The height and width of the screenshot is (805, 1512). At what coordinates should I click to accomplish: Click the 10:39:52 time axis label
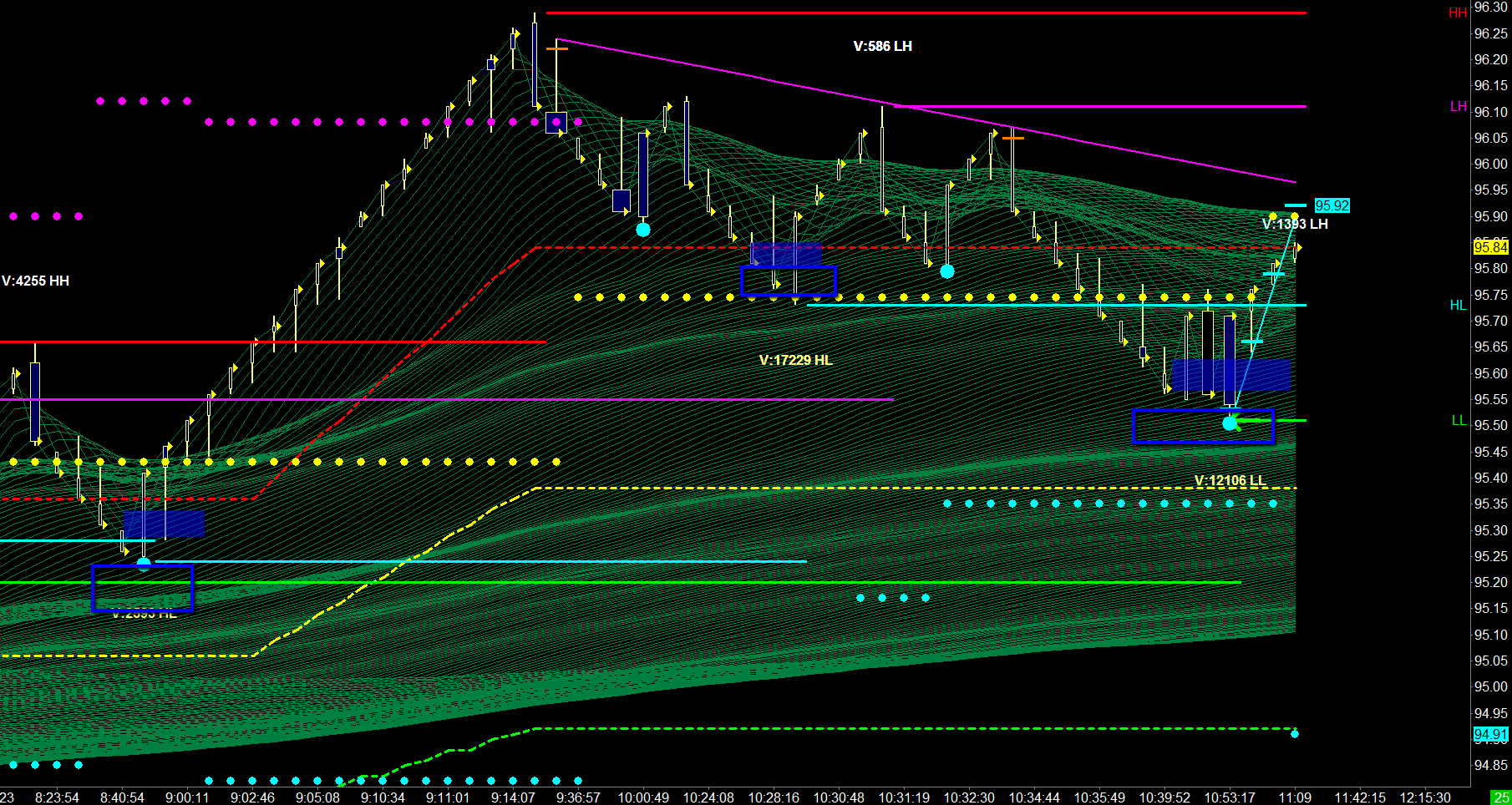click(x=1164, y=797)
